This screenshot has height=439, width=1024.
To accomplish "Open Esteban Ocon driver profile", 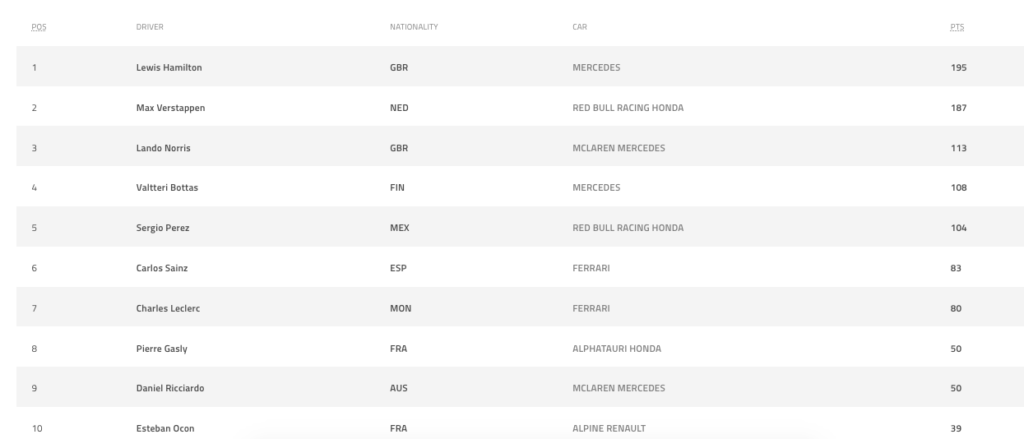I will click(165, 429).
